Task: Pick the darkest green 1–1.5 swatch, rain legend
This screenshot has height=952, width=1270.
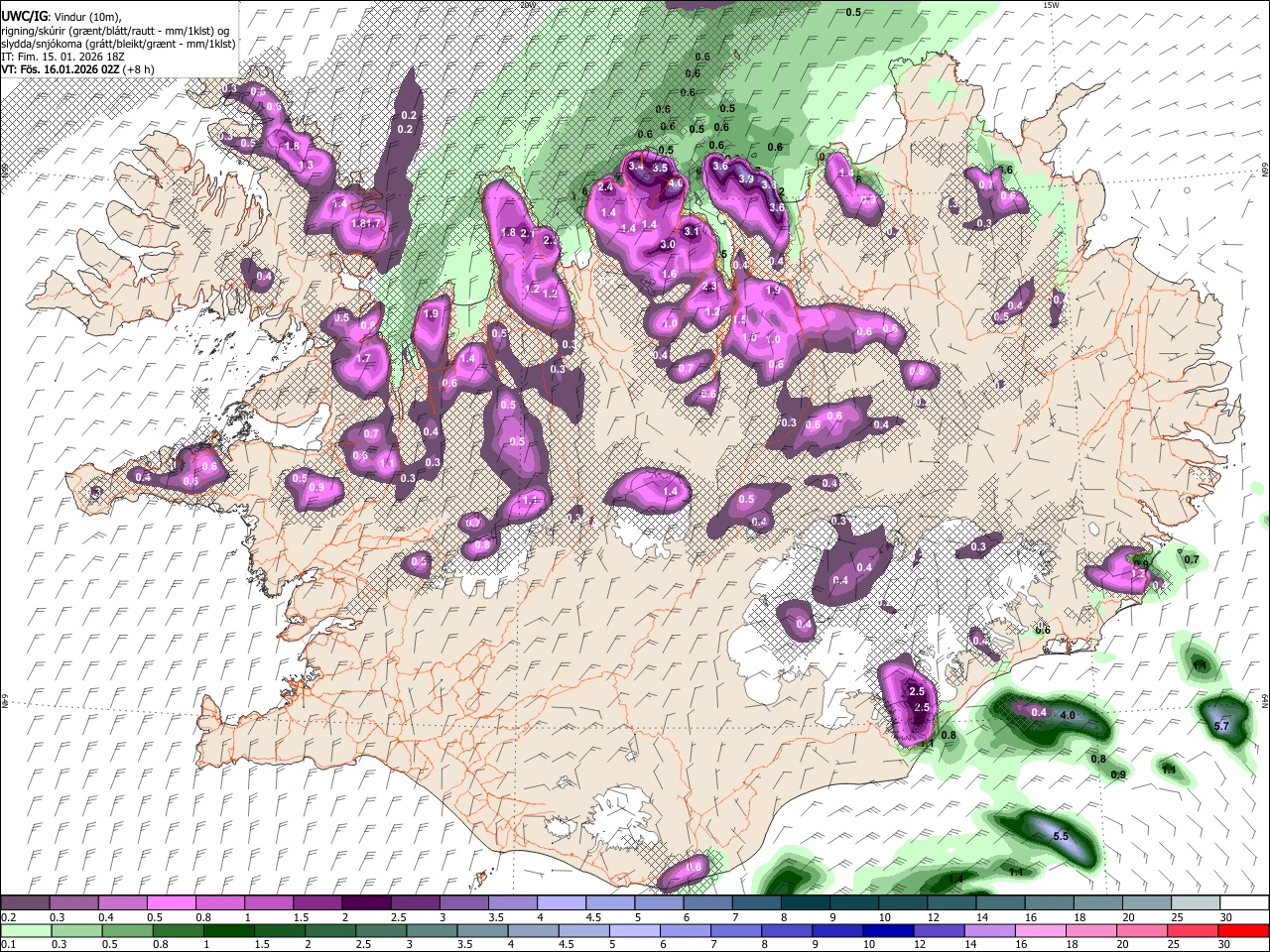Action: 231,930
